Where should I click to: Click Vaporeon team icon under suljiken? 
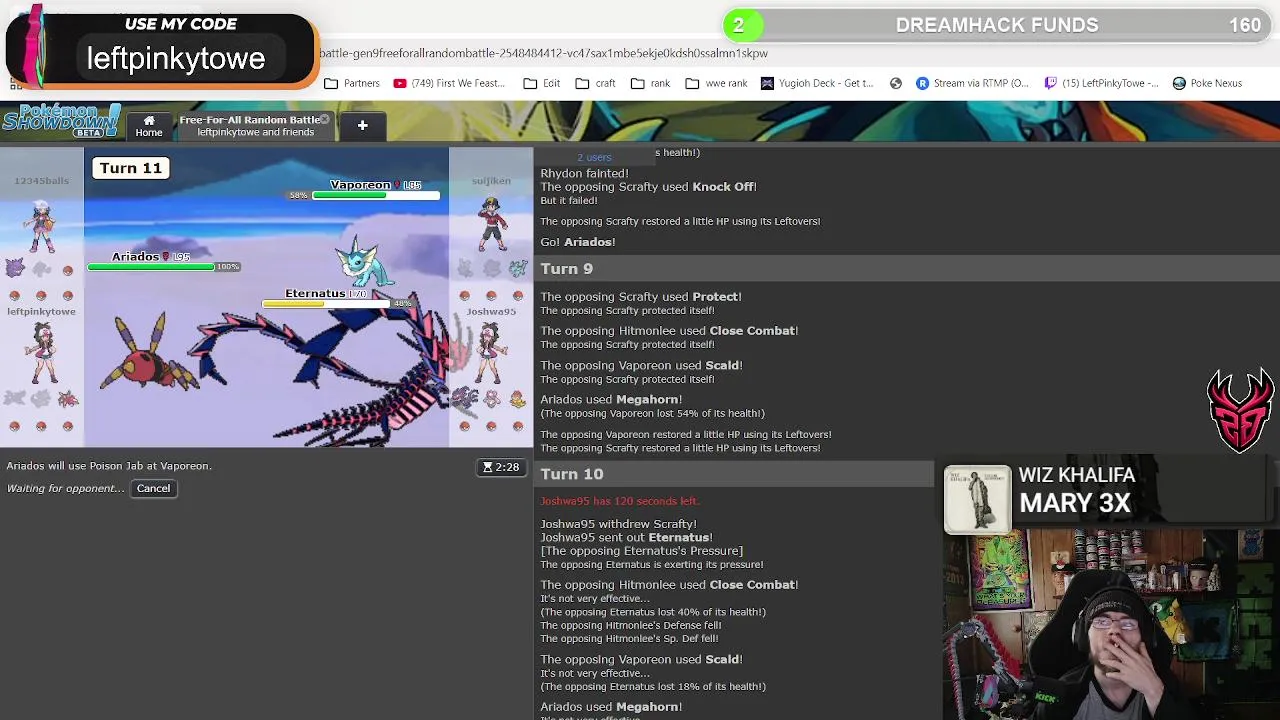pos(517,267)
